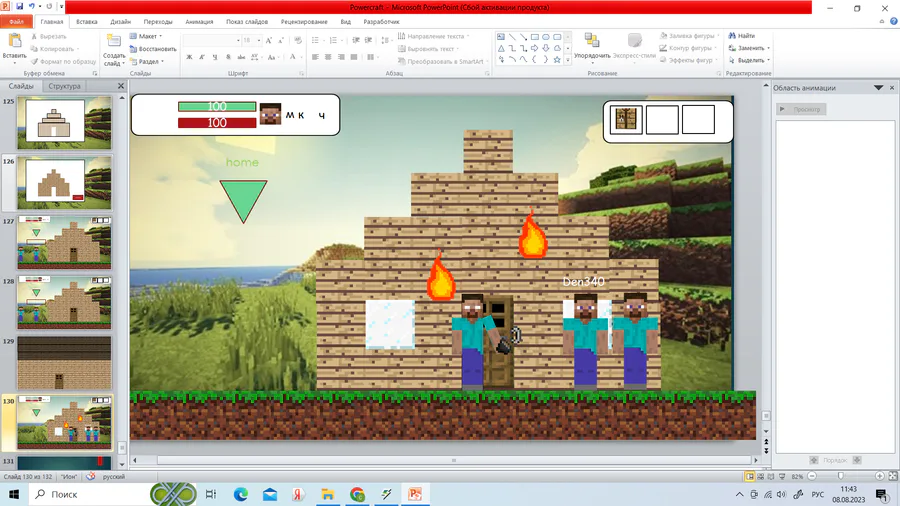
Task: Switch to the Анимация ribbon tab
Action: click(x=199, y=22)
